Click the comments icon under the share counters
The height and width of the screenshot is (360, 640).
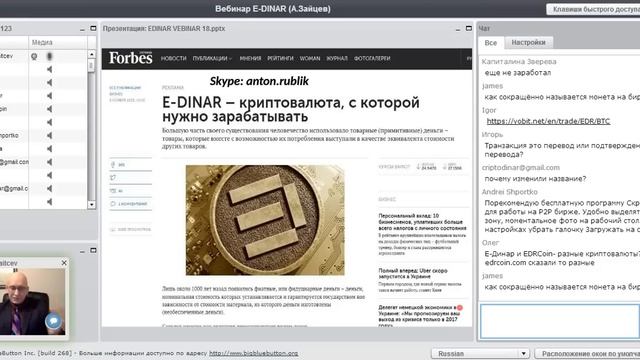pyautogui.click(x=113, y=204)
